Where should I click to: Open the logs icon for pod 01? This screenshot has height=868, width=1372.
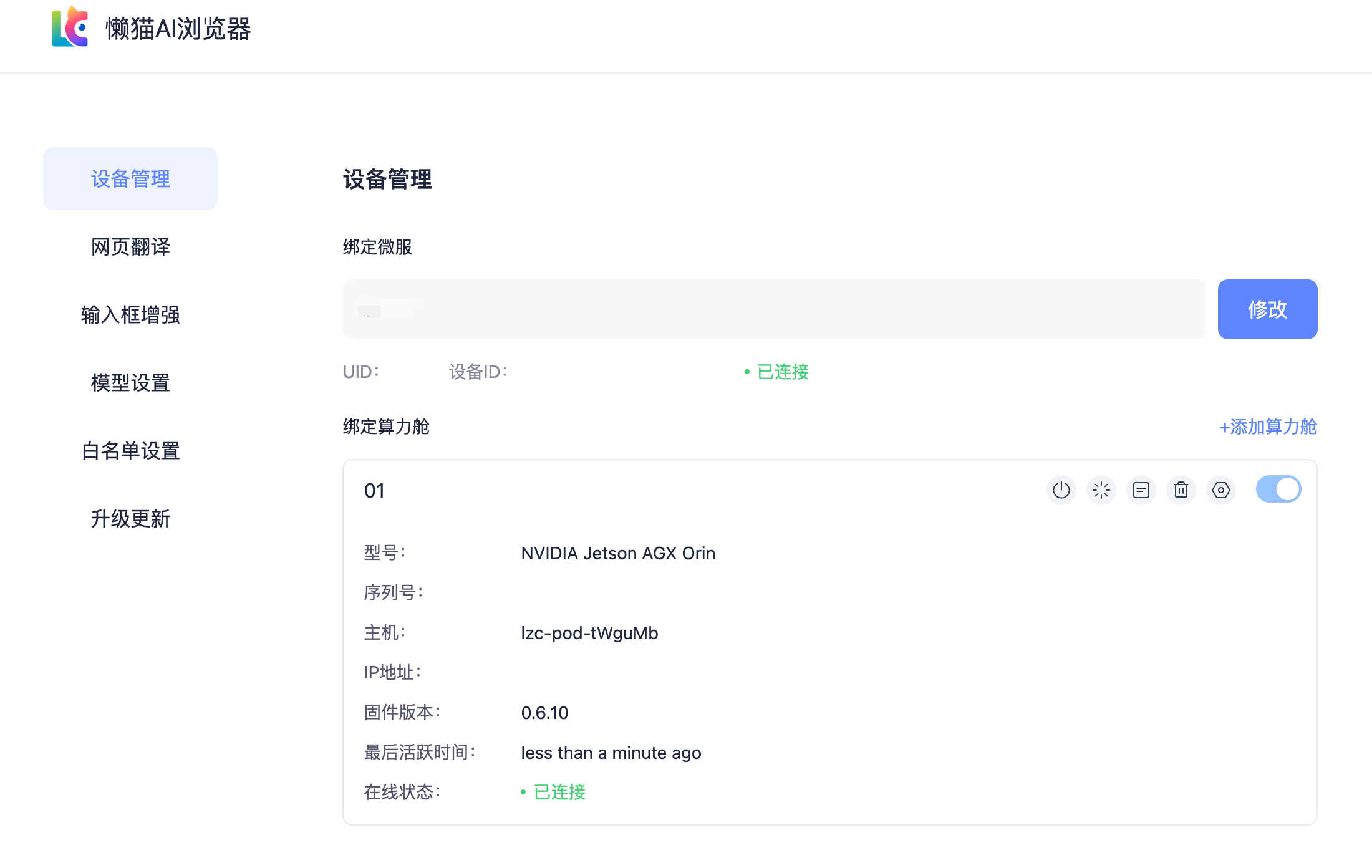1141,490
